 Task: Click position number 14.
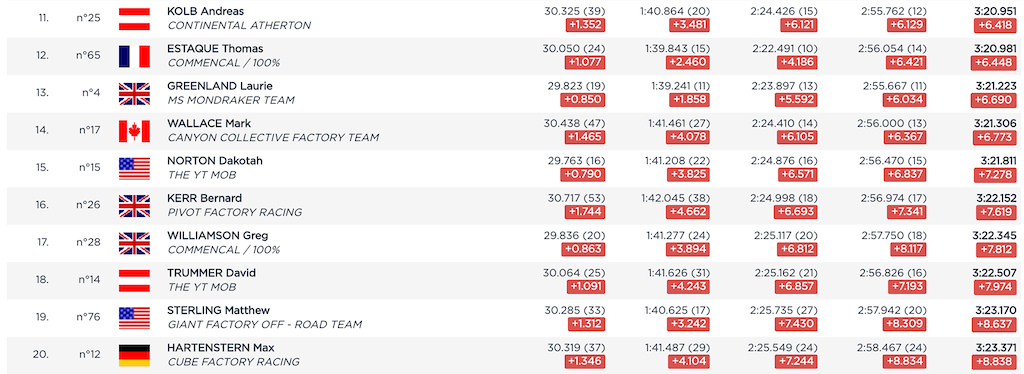pos(42,130)
